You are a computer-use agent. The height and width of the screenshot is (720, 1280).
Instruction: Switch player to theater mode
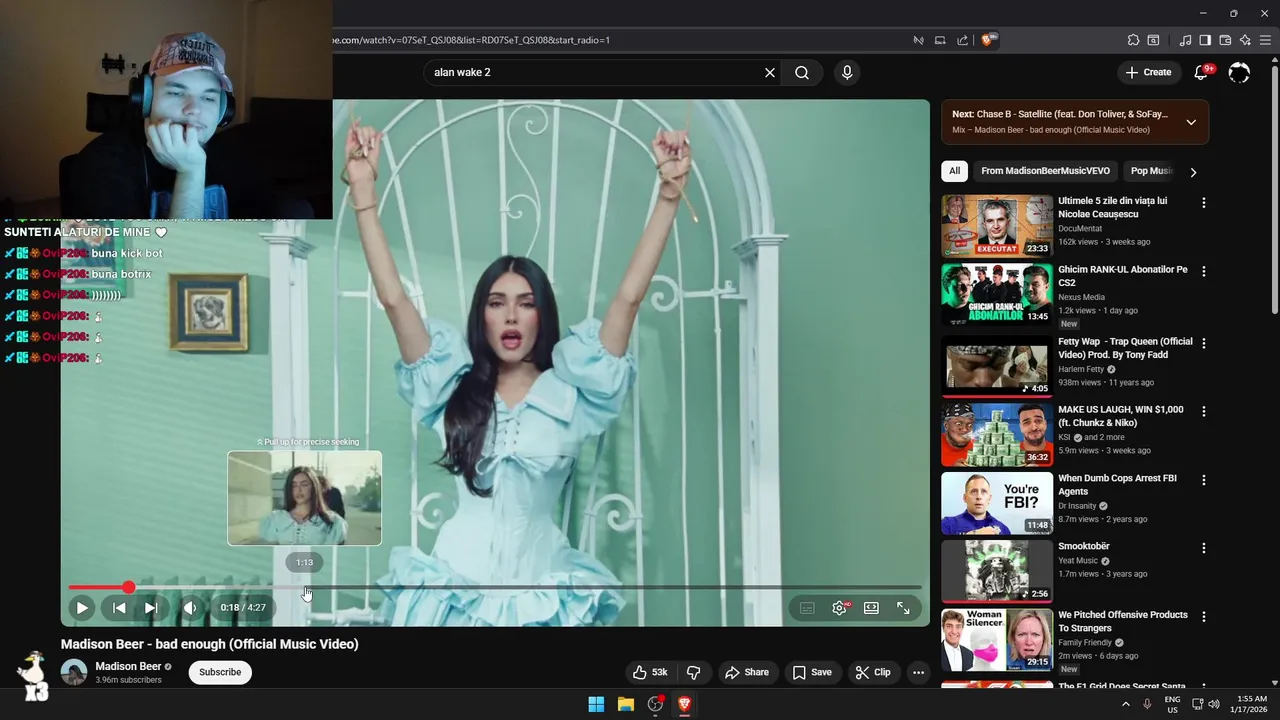pos(871,608)
